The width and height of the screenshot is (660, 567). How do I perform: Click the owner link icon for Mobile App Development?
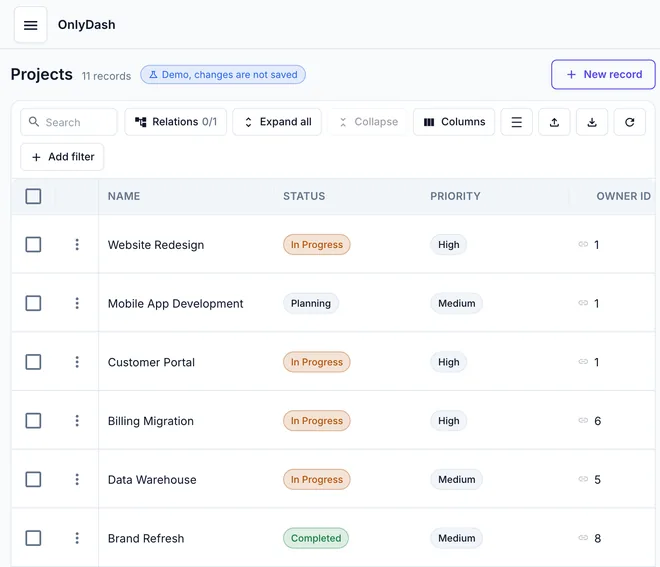point(583,303)
